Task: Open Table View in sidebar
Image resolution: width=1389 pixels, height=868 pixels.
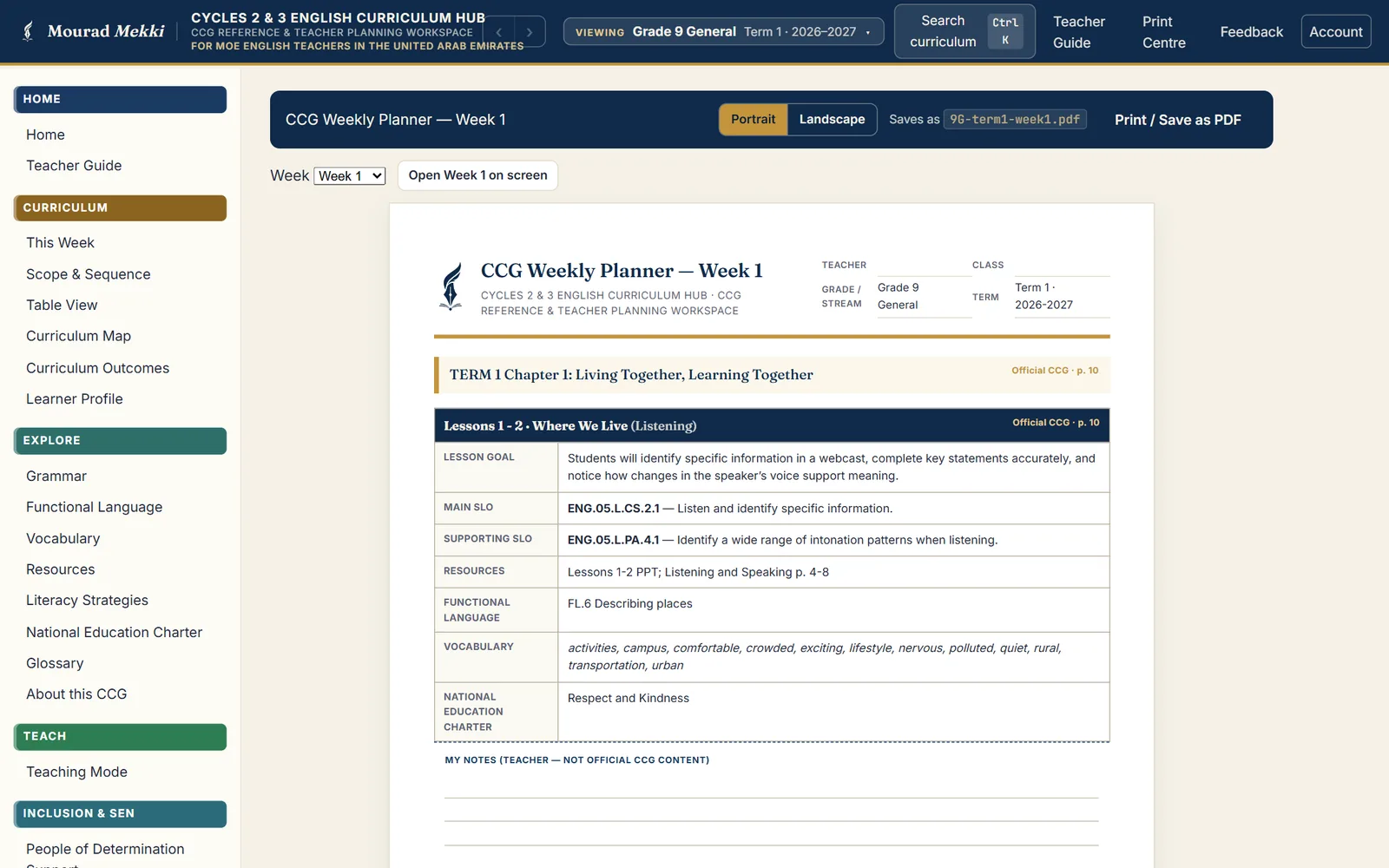Action: point(62,306)
